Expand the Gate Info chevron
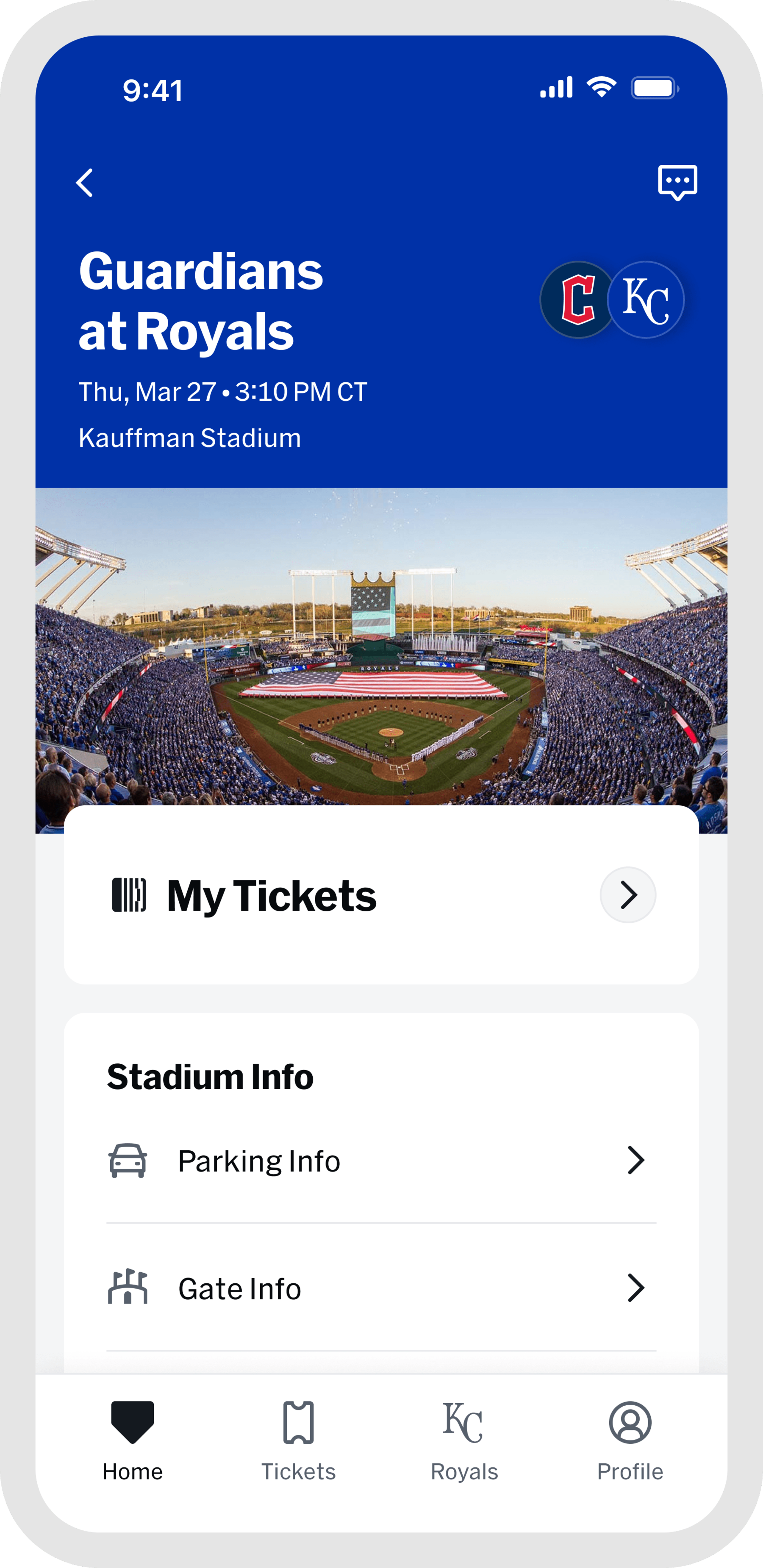 pos(636,1288)
